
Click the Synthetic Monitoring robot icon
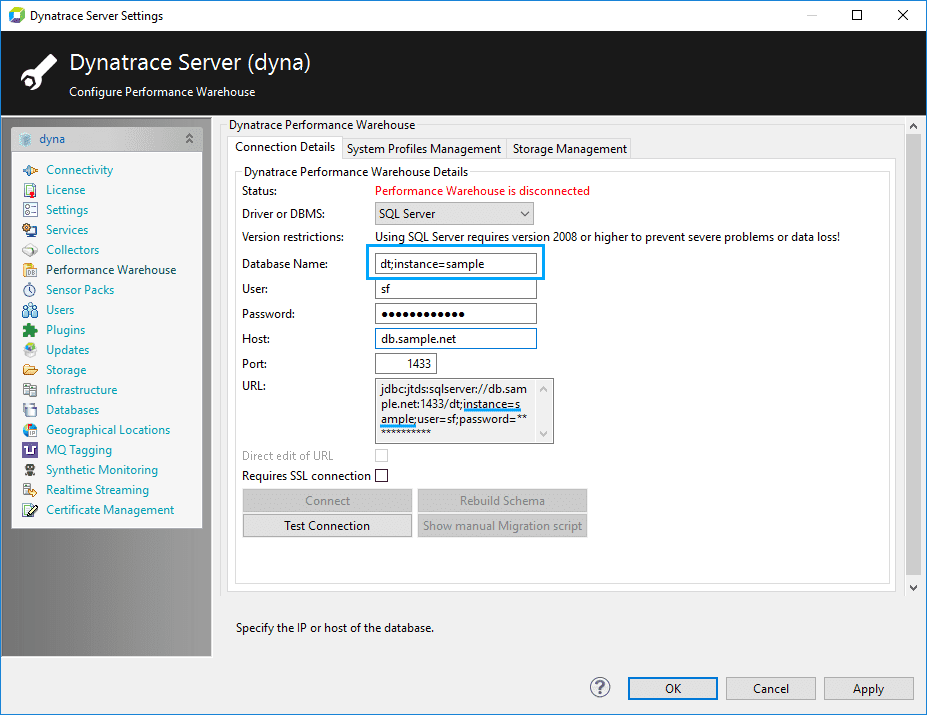click(30, 470)
